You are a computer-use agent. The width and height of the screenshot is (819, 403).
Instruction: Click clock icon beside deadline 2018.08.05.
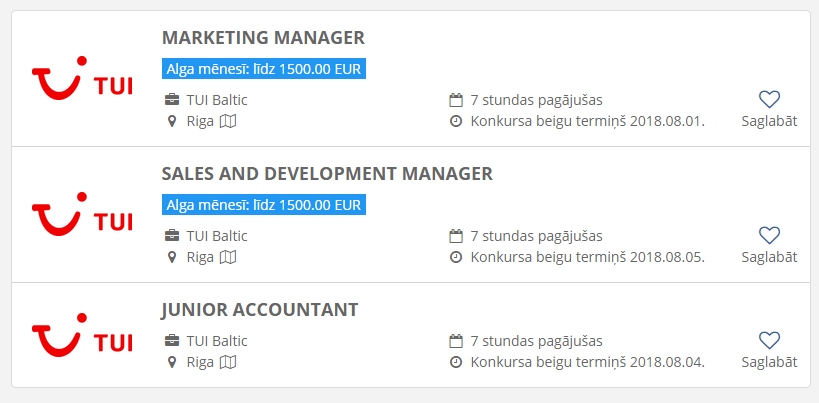456,257
